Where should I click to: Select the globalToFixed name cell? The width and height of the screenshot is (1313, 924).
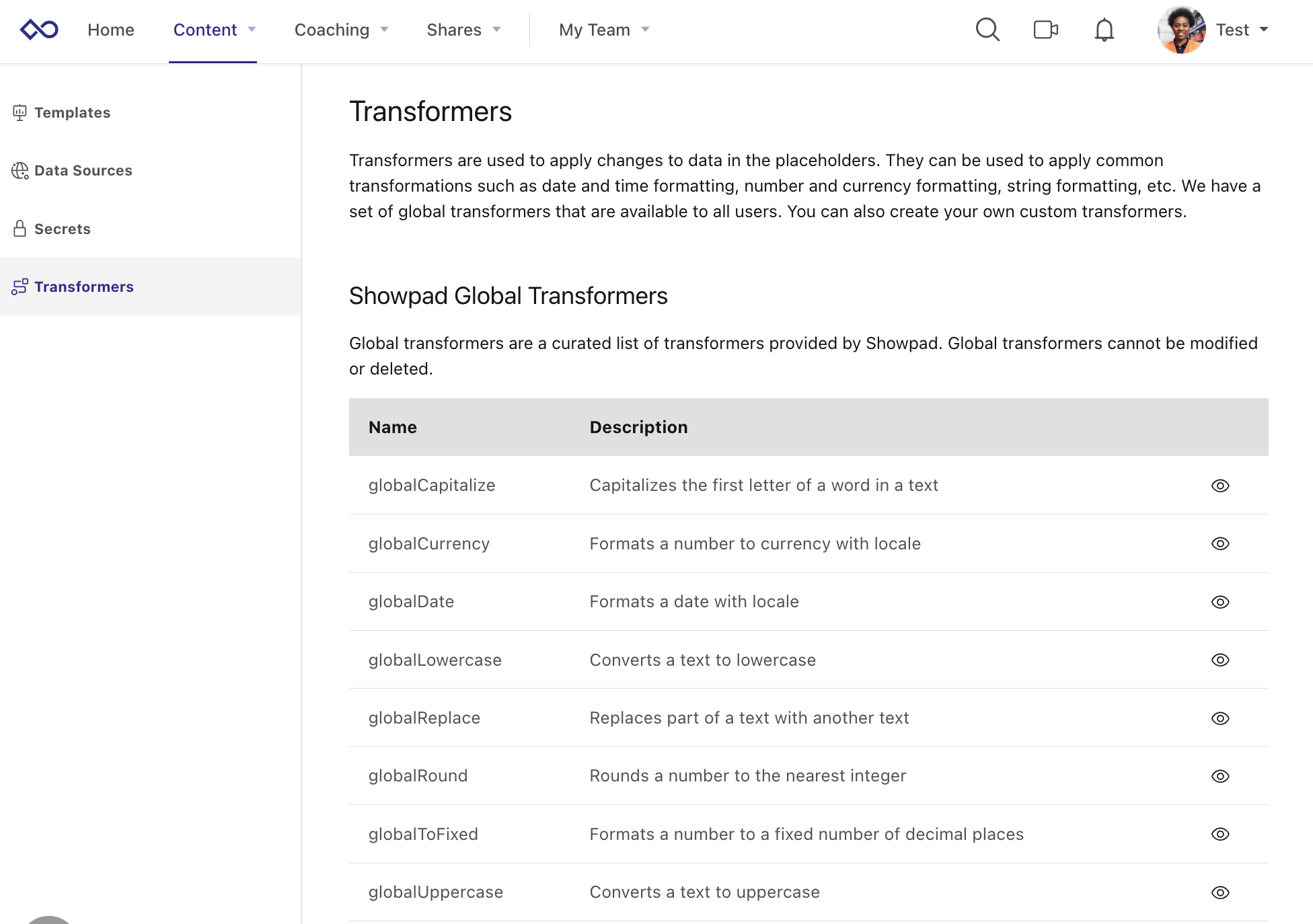coord(423,834)
